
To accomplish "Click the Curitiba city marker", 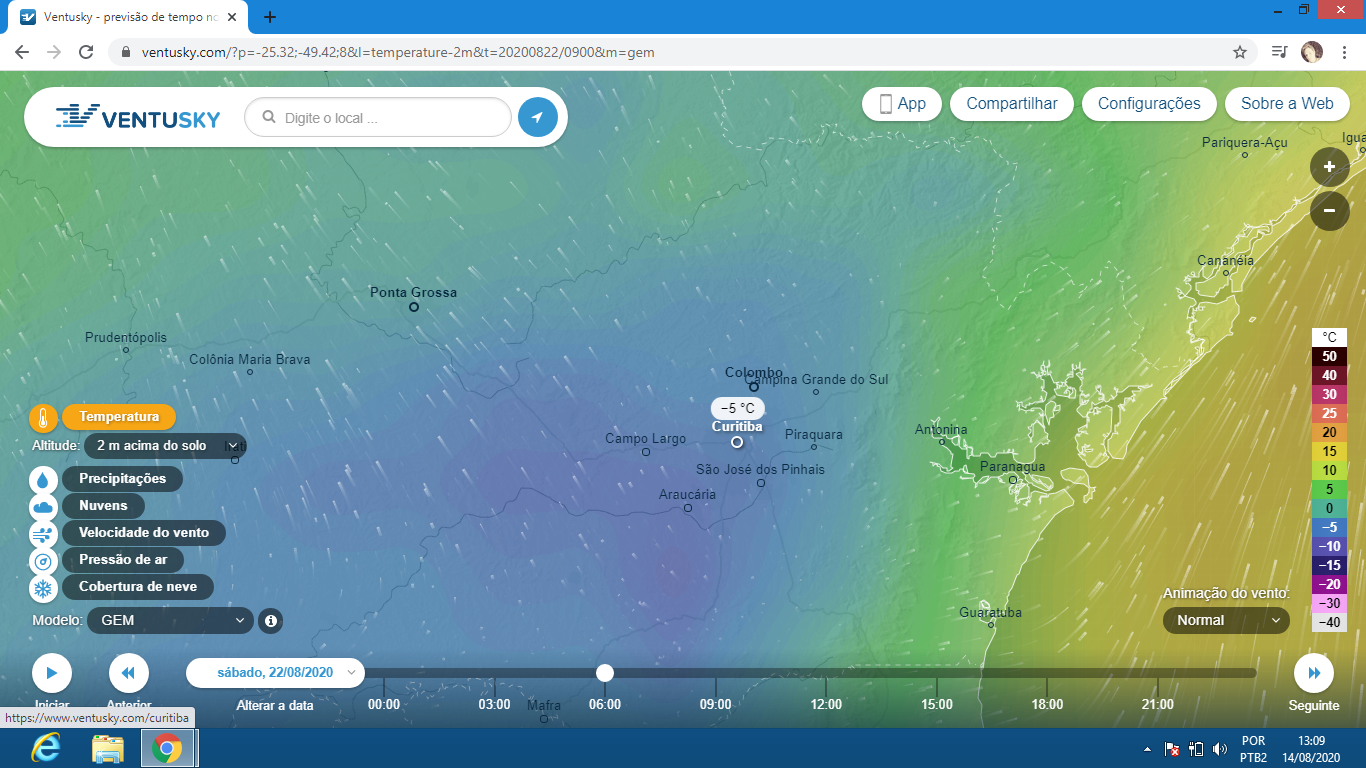I will pos(737,442).
